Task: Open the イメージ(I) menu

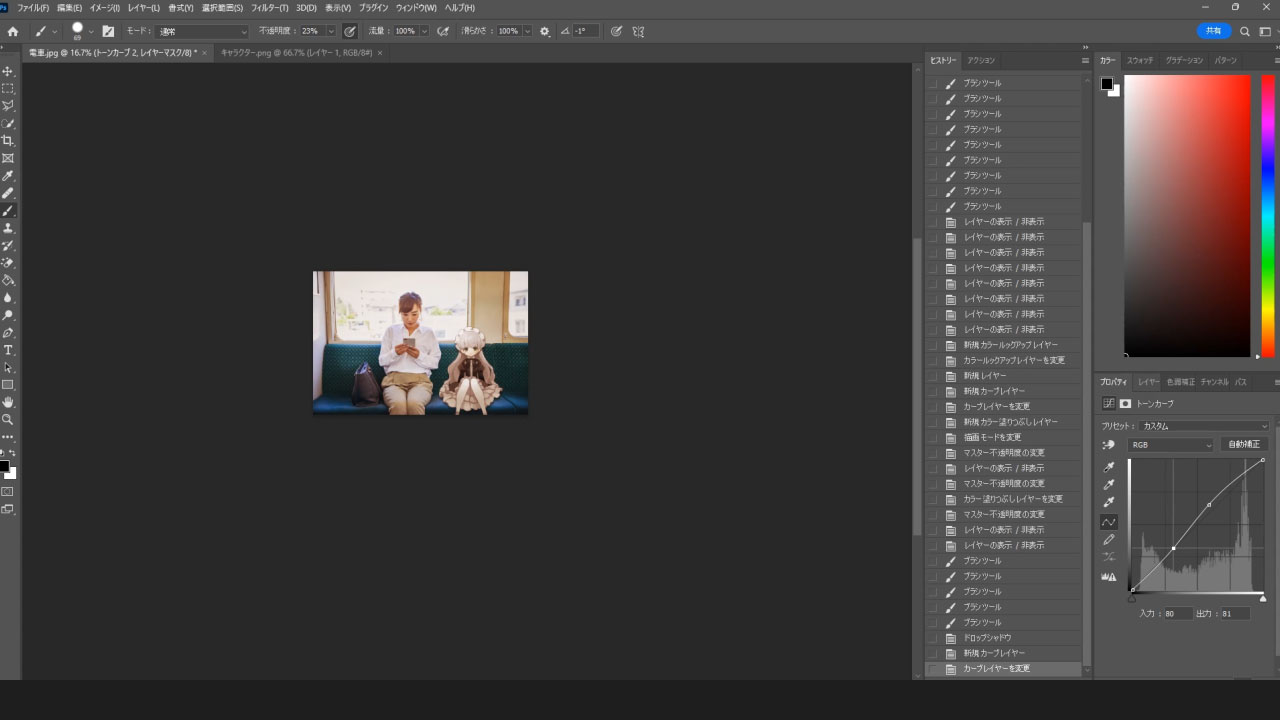Action: 105,8
